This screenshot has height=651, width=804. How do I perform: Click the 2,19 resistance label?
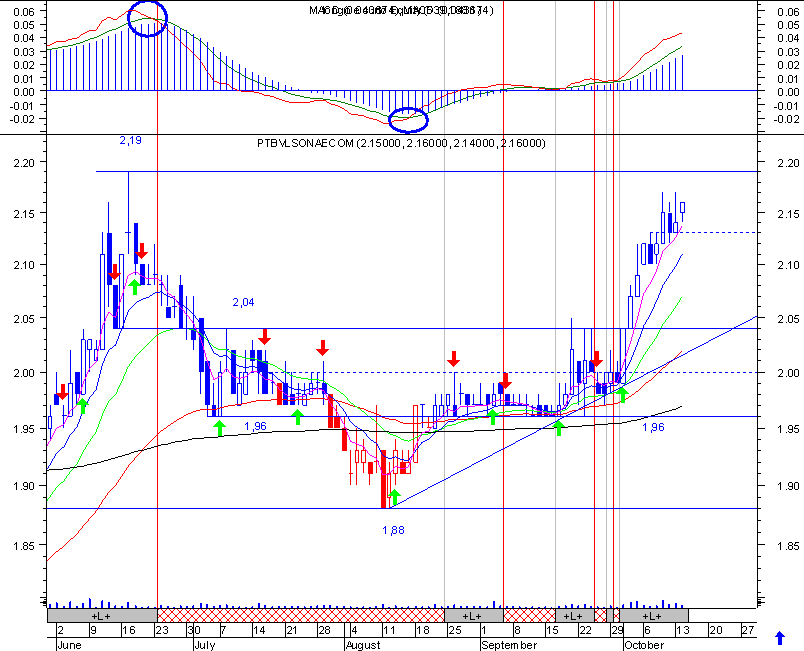coord(130,140)
